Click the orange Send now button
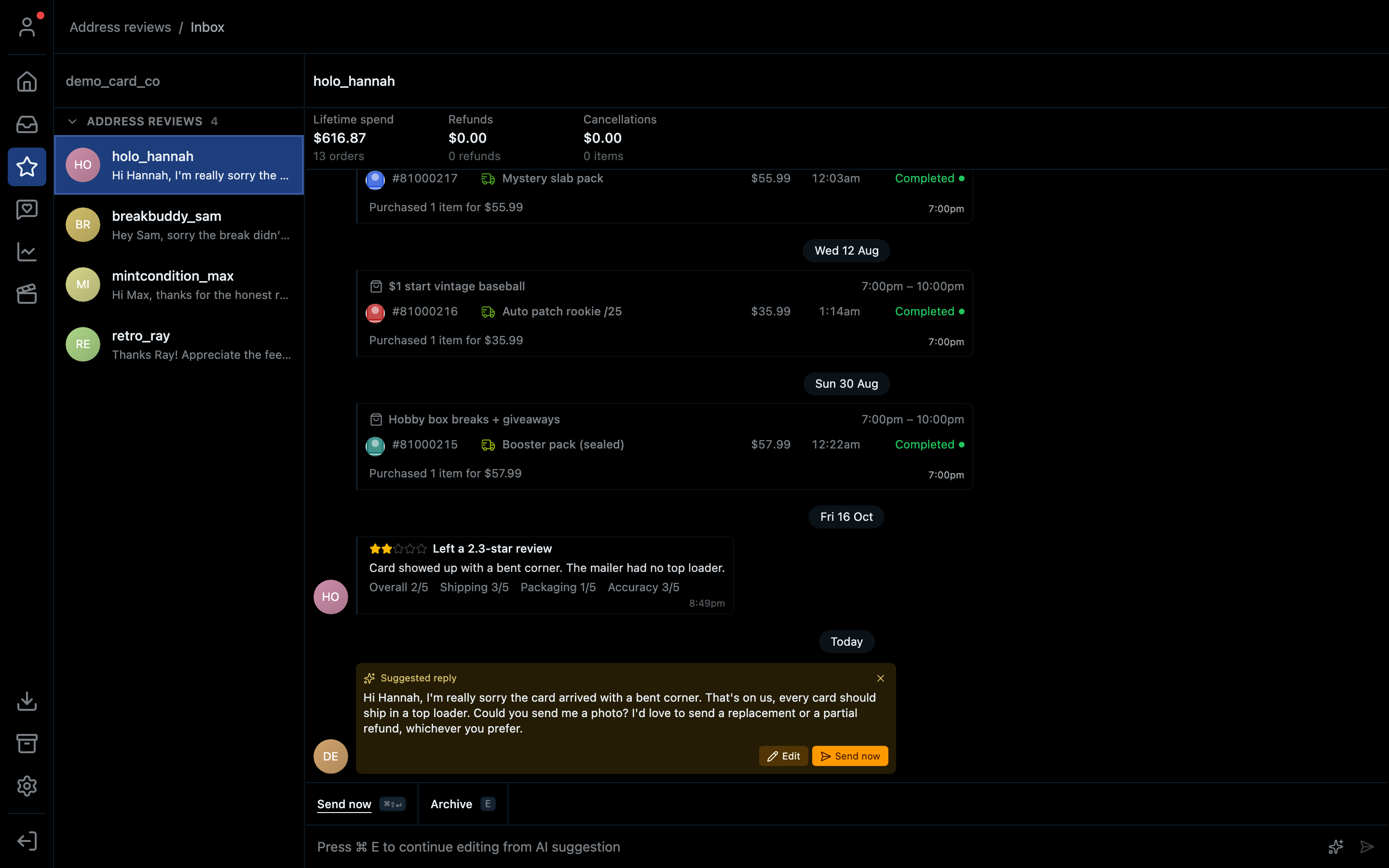The image size is (1389, 868). 850,756
